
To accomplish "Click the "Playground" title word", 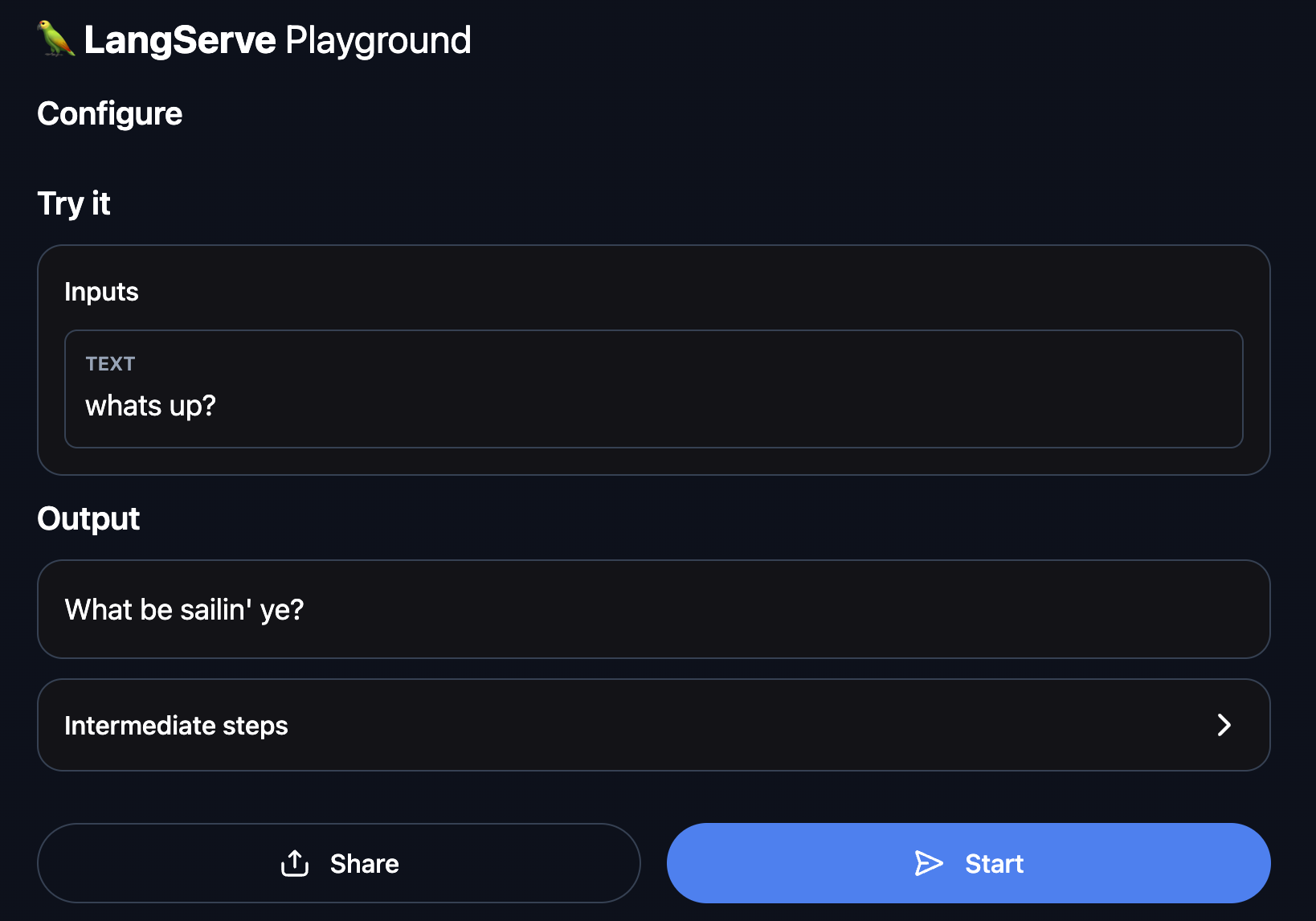I will [x=378, y=40].
